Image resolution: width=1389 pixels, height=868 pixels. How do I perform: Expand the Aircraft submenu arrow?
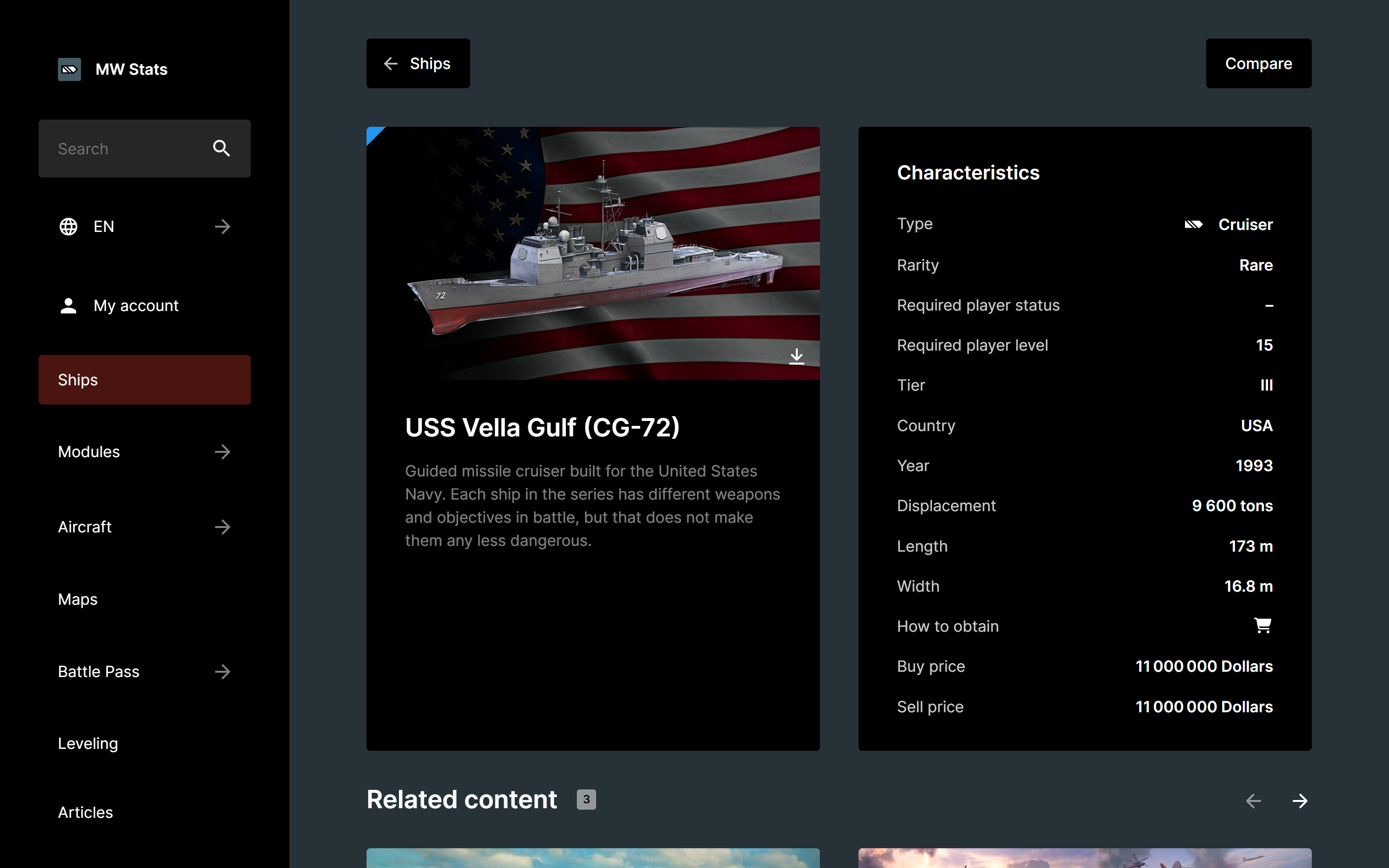223,527
